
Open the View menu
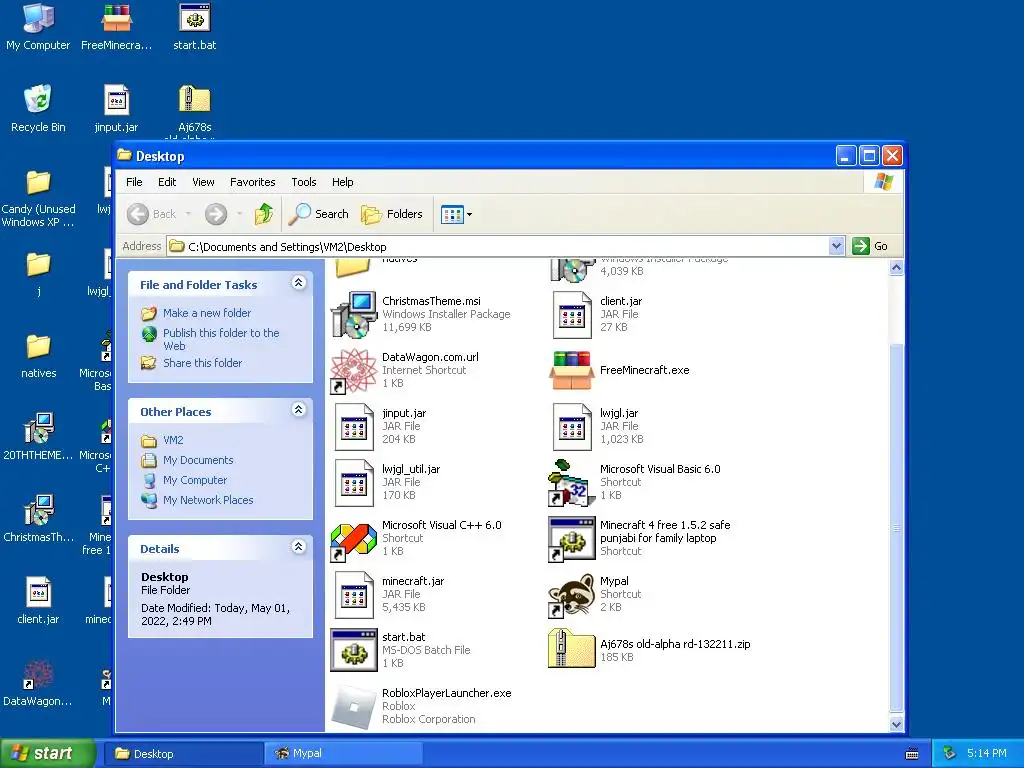pyautogui.click(x=203, y=182)
